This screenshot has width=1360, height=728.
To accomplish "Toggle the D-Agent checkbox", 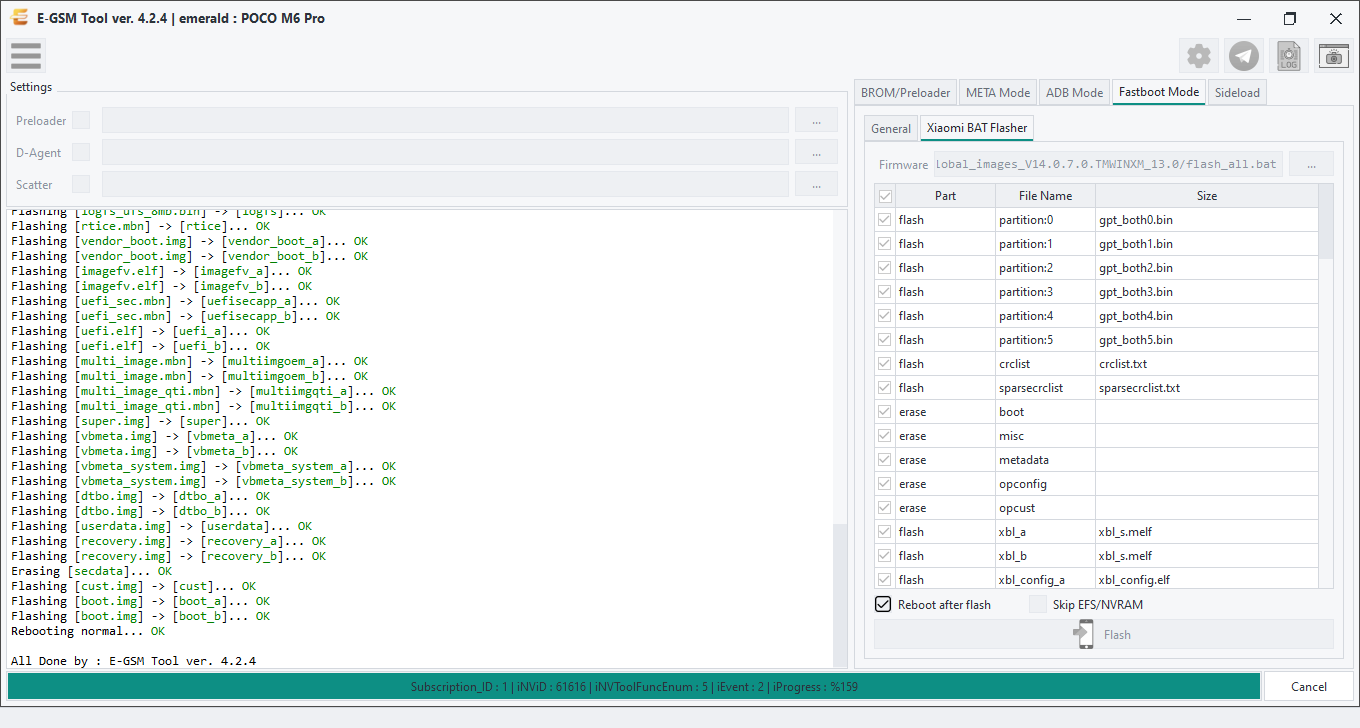I will point(81,152).
